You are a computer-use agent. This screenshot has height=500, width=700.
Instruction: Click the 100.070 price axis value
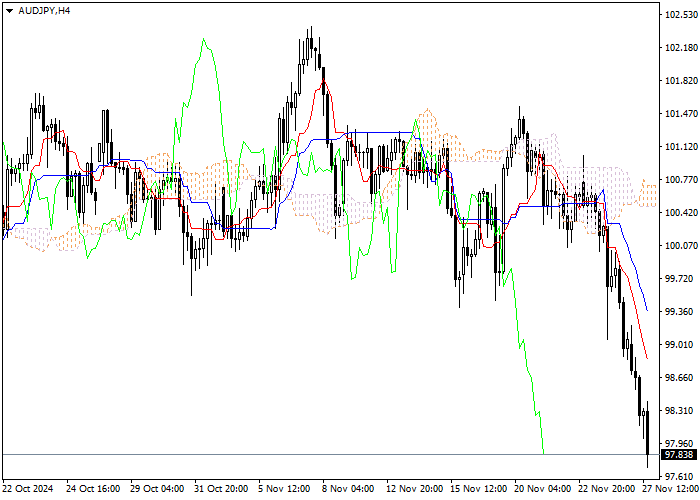[681, 246]
